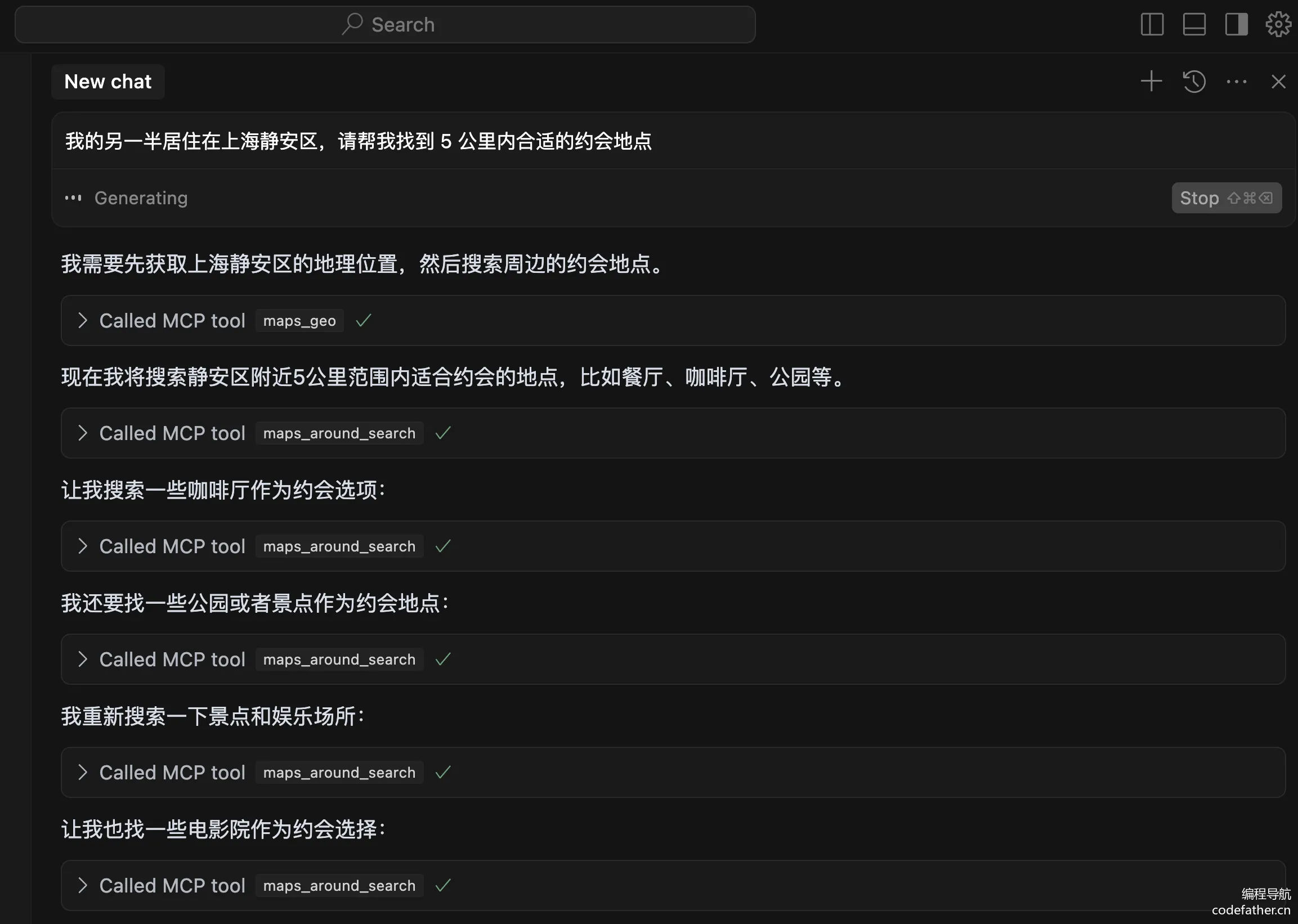Toggle the right AI sidebar layout icon
The image size is (1298, 924).
[1236, 24]
